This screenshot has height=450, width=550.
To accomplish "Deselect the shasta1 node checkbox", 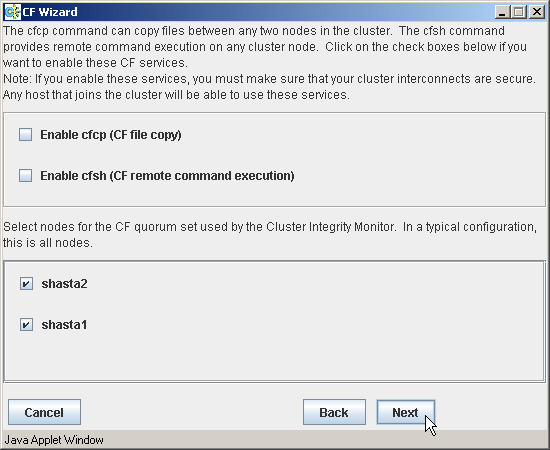I will click(x=26, y=324).
